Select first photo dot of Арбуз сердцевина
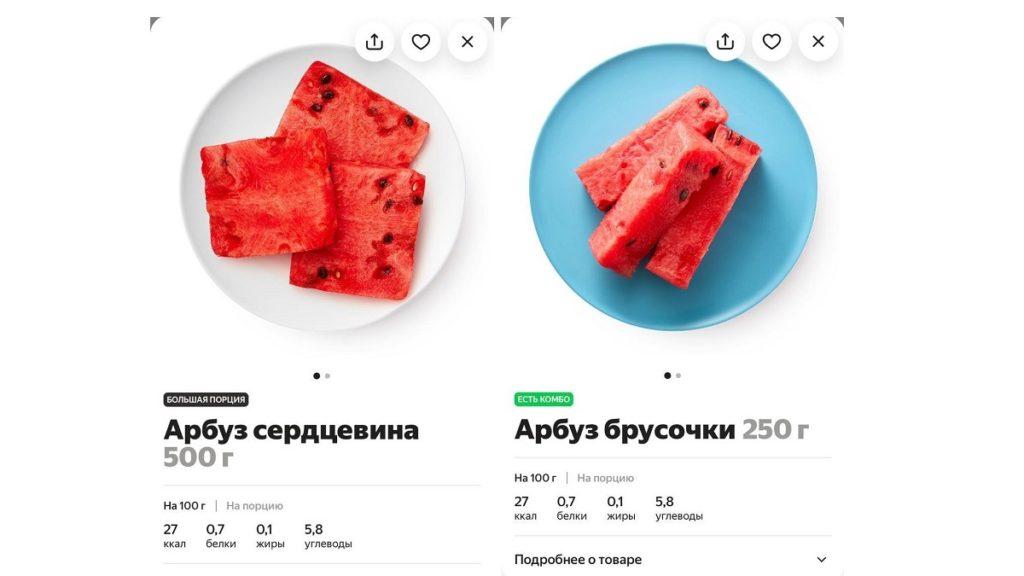The image size is (1024, 576). (x=317, y=376)
